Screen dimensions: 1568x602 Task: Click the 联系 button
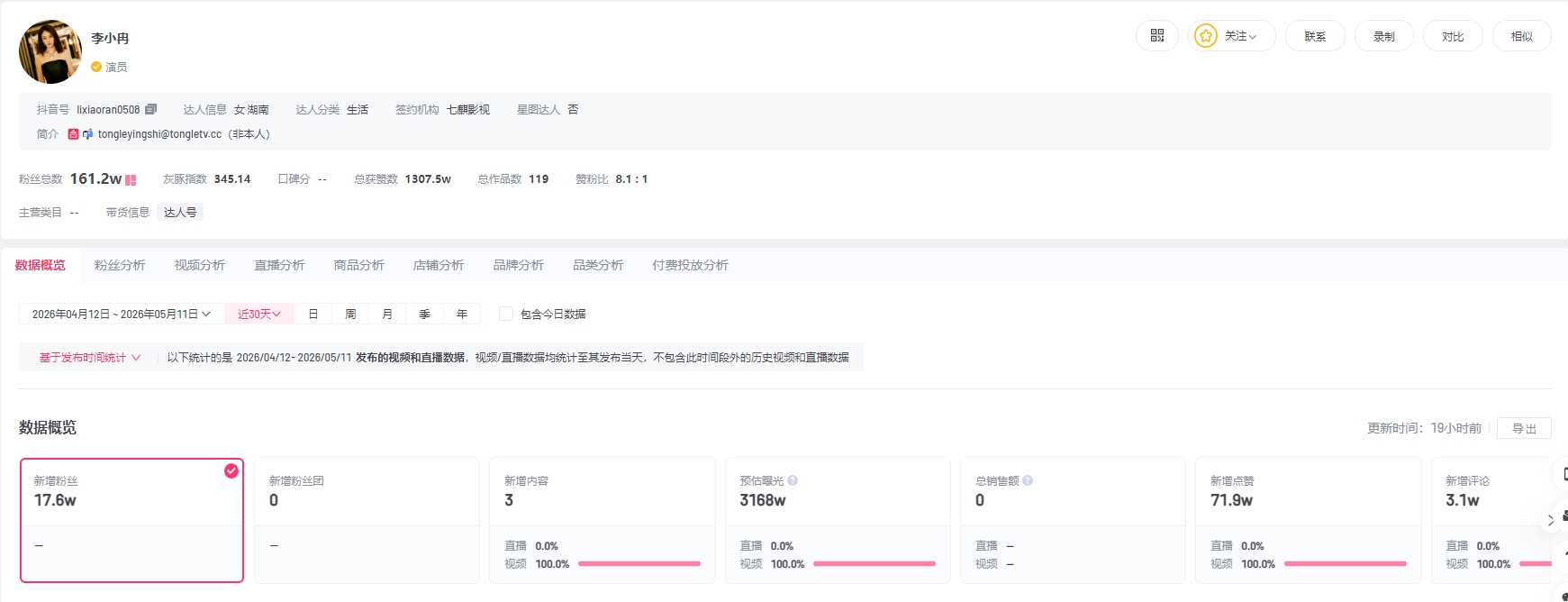pyautogui.click(x=1315, y=36)
